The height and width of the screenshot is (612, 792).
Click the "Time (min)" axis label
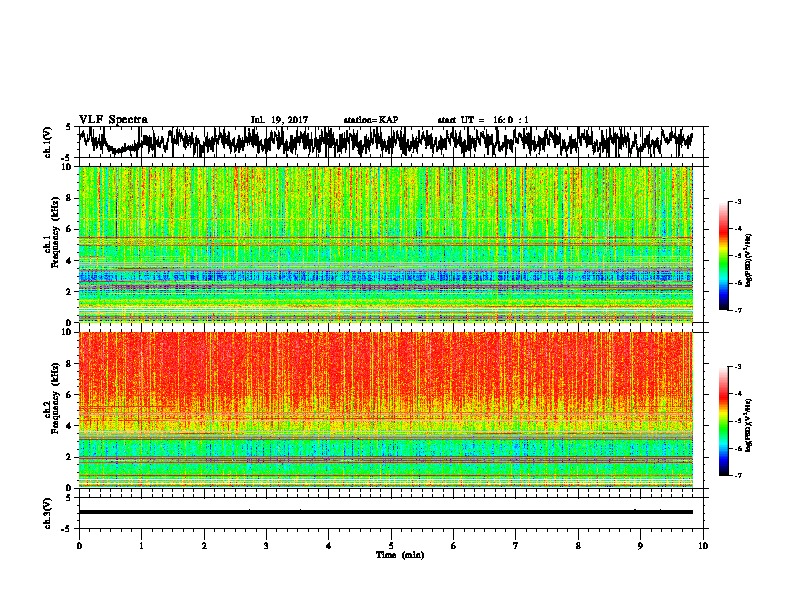tap(400, 555)
